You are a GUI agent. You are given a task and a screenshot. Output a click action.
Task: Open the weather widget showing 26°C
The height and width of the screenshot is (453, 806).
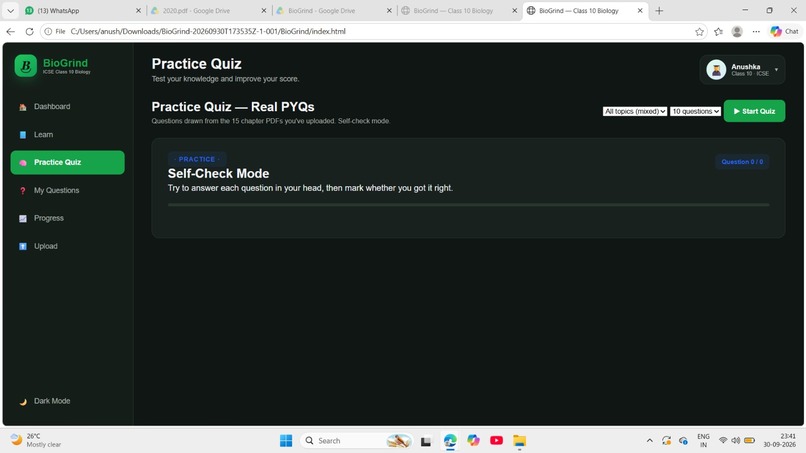pyautogui.click(x=36, y=440)
